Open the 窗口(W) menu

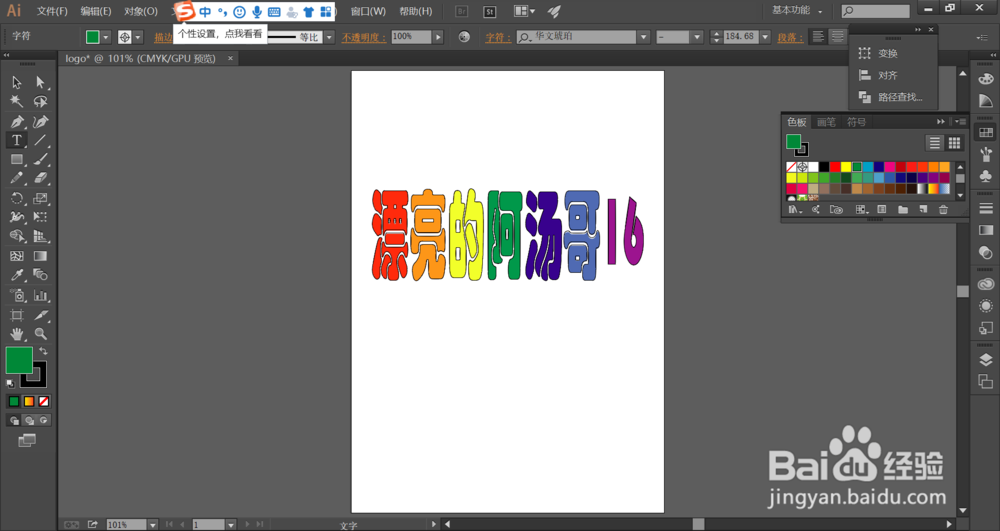pyautogui.click(x=368, y=11)
